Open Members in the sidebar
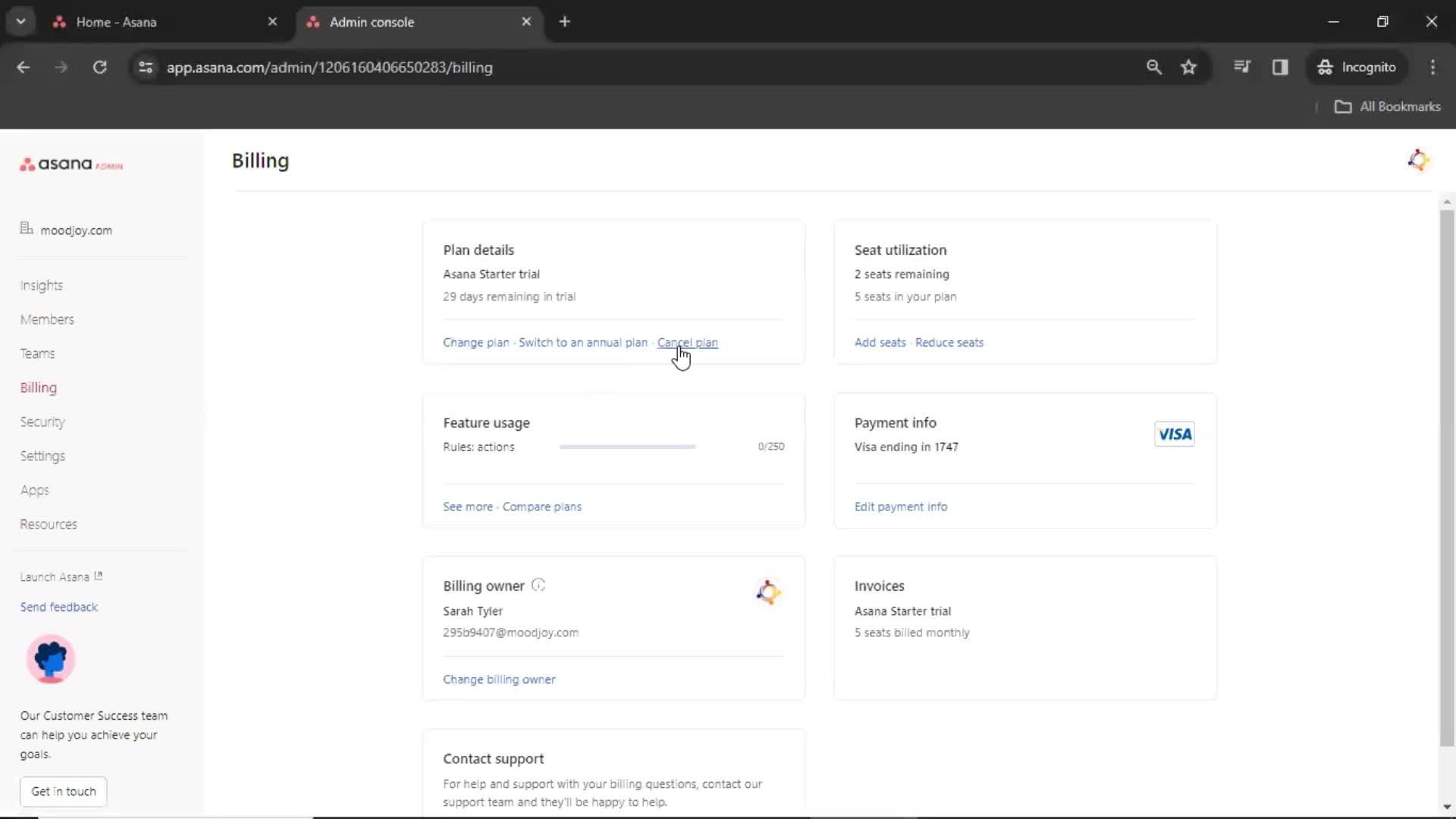This screenshot has height=819, width=1456. [47, 319]
